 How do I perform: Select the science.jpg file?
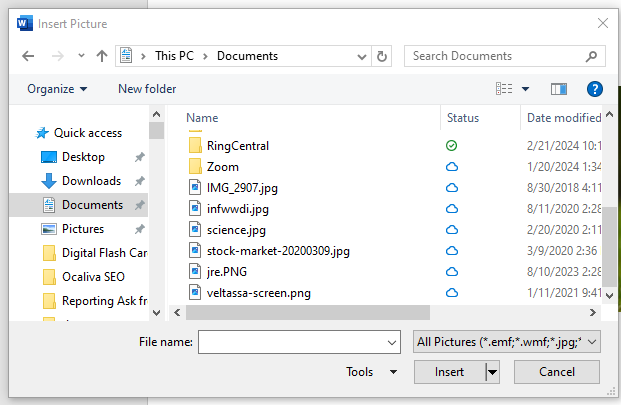point(235,229)
